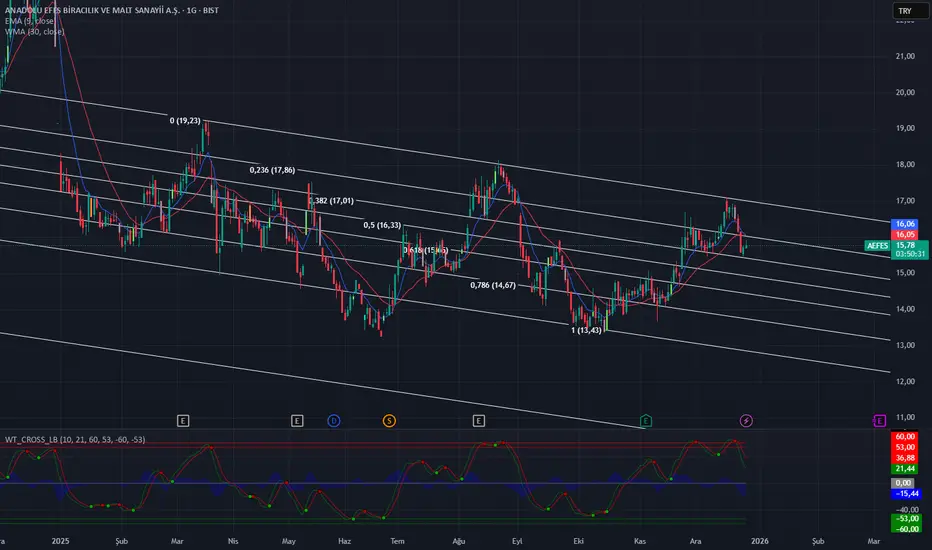
Task: Open the magenta E marker near March 2026
Action: pyautogui.click(x=879, y=421)
